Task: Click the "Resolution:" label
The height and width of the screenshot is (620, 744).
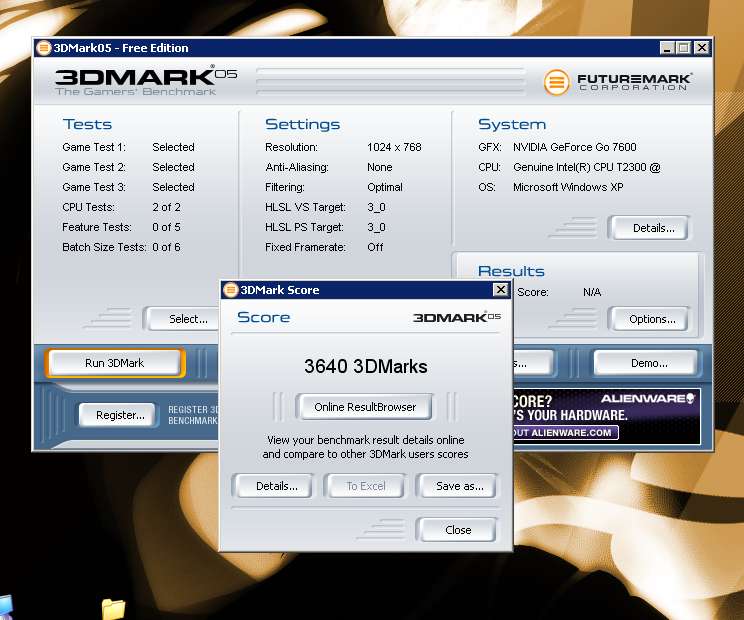Action: point(291,147)
